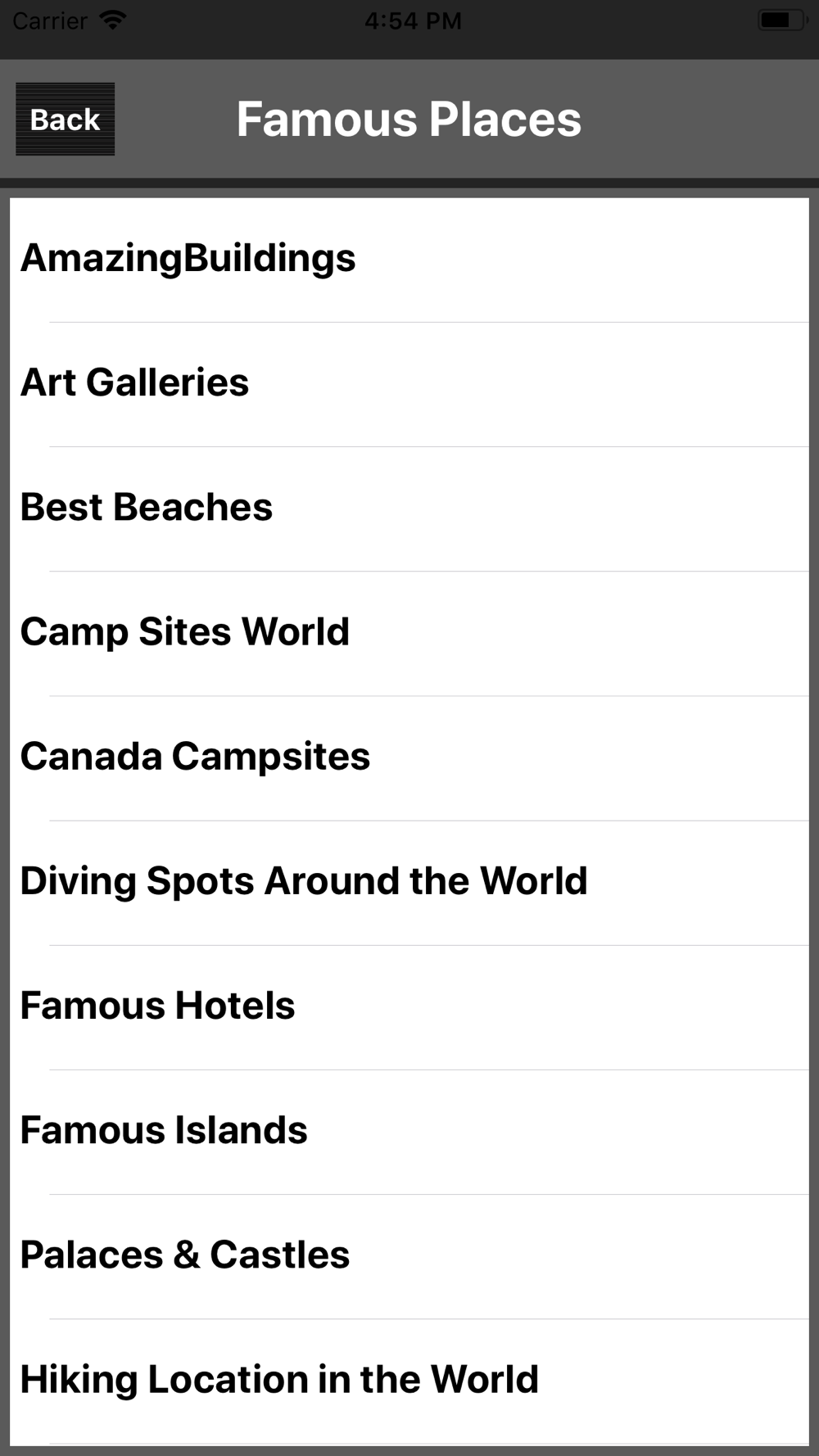Image resolution: width=819 pixels, height=1456 pixels.
Task: Tap the Back button
Action: (x=66, y=120)
